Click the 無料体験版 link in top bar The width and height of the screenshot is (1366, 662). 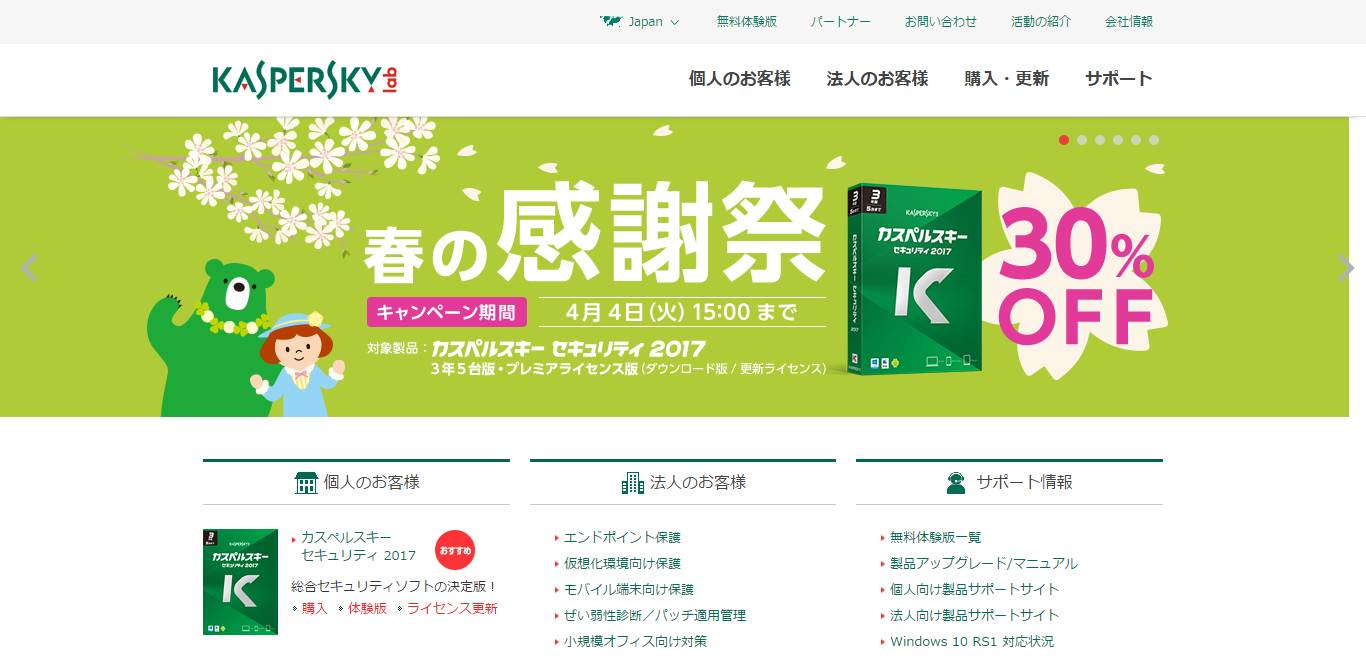coord(746,21)
